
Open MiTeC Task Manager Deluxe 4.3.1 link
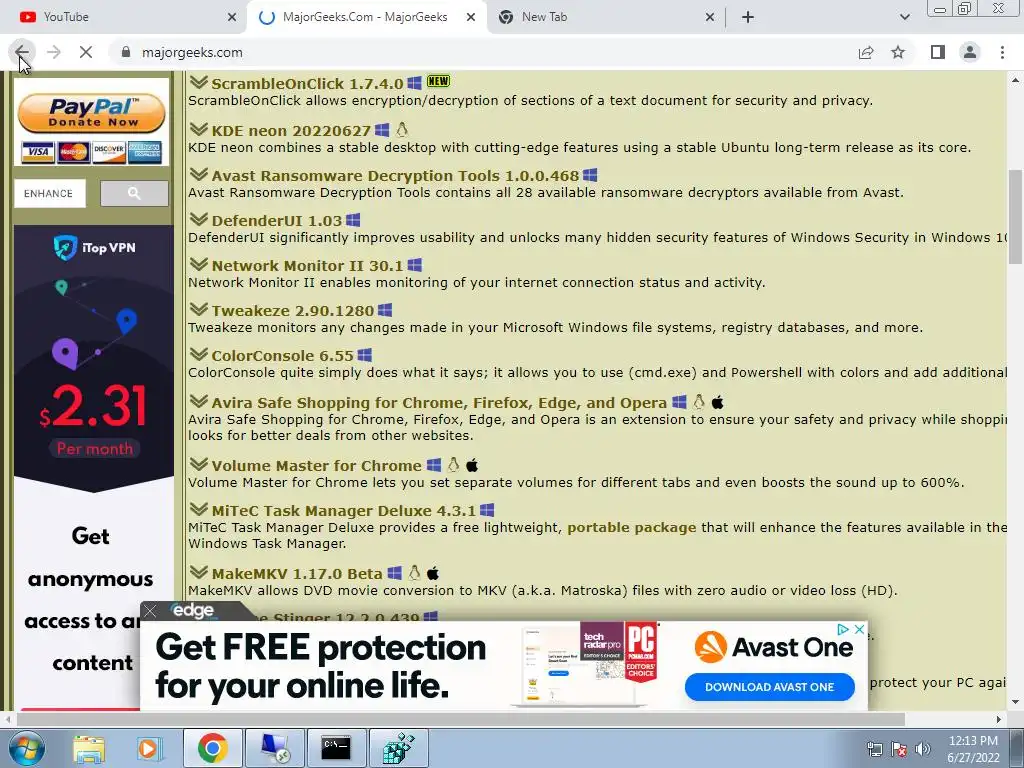(x=344, y=511)
